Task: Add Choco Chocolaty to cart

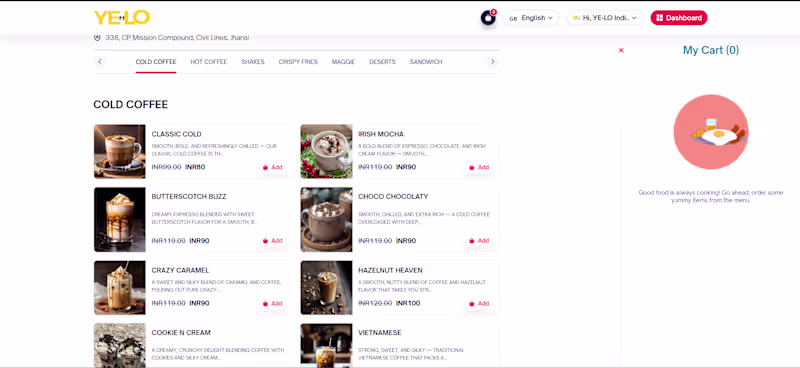Action: [479, 241]
